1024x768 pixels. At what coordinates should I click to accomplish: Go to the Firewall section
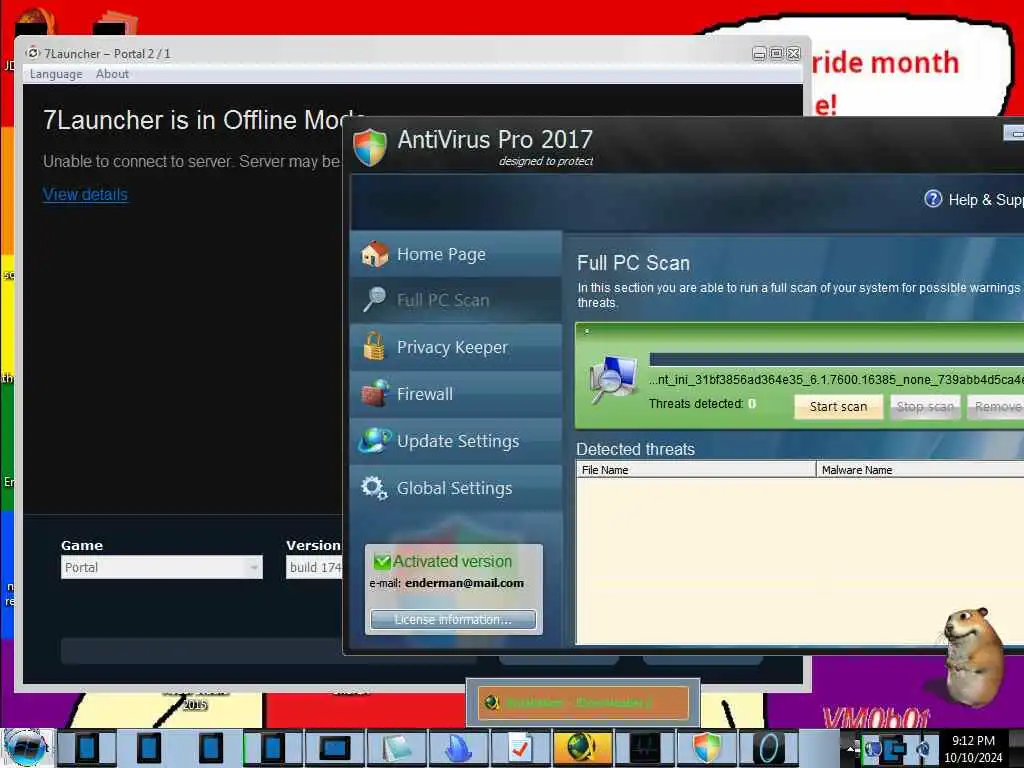coord(456,394)
